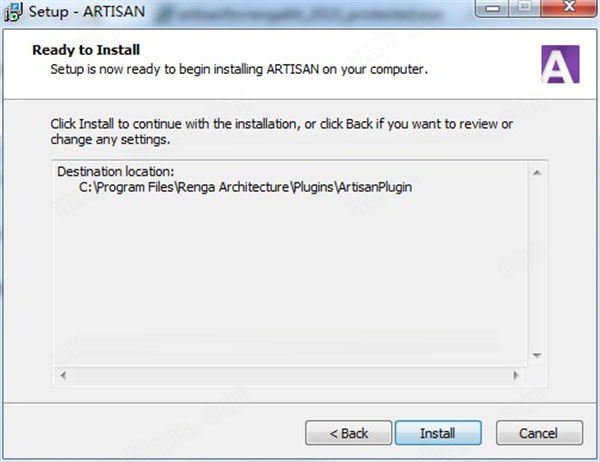The width and height of the screenshot is (600, 462).
Task: Click the Install button
Action: (x=438, y=433)
